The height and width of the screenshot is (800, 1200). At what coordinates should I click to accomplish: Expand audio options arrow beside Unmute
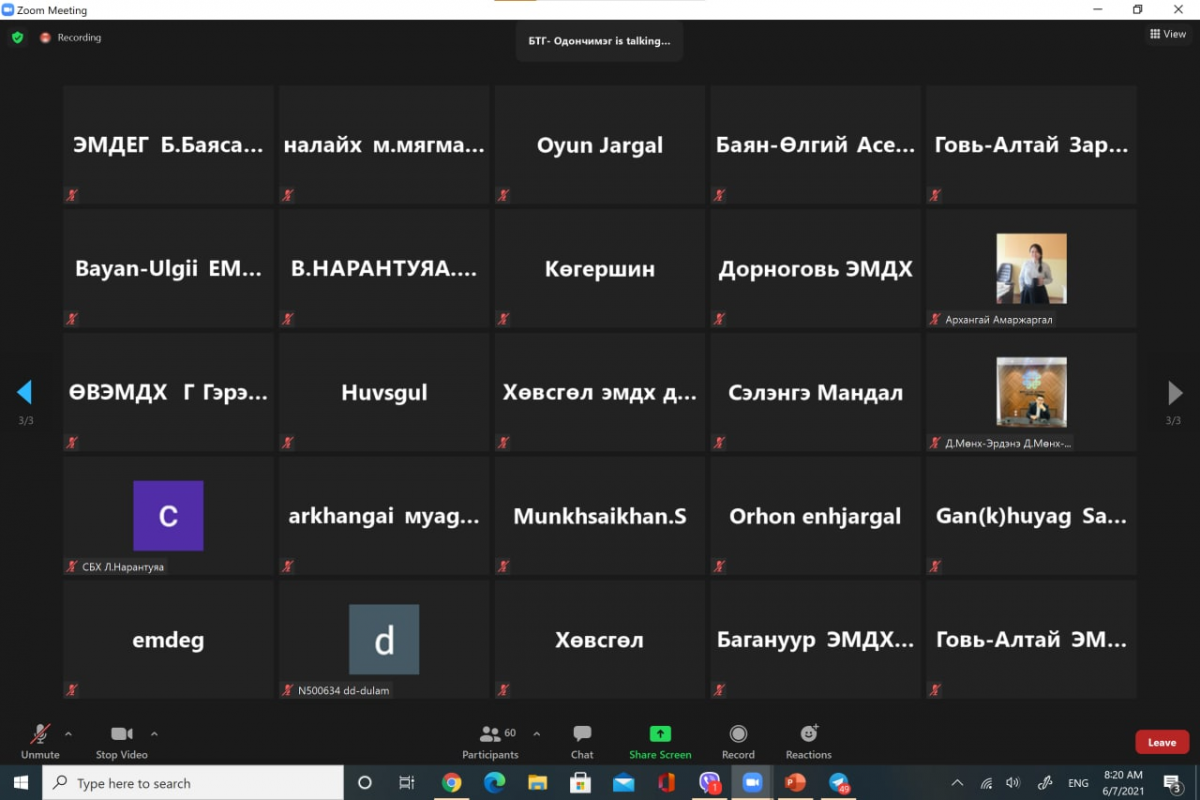[68, 733]
